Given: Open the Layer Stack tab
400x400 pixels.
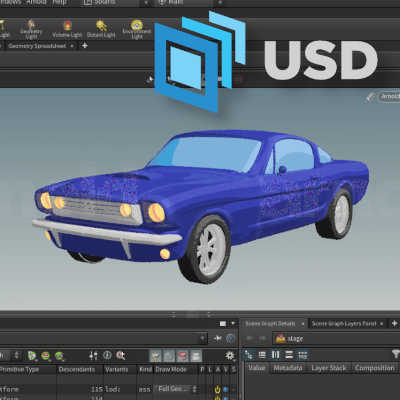Looking at the screenshot, I should pos(328,368).
